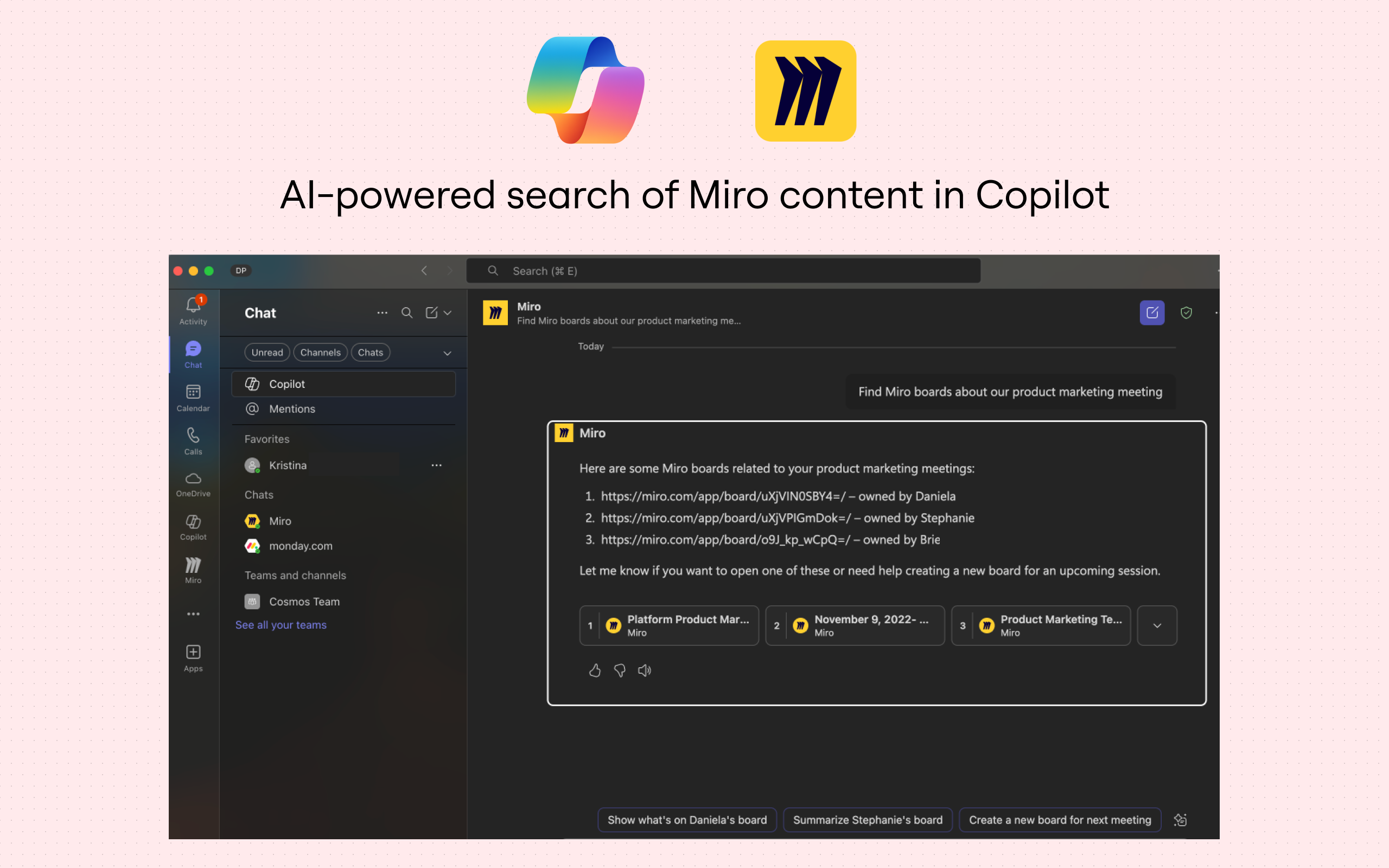1389x868 pixels.
Task: Open second board link owned by Stephanie
Action: point(726,518)
